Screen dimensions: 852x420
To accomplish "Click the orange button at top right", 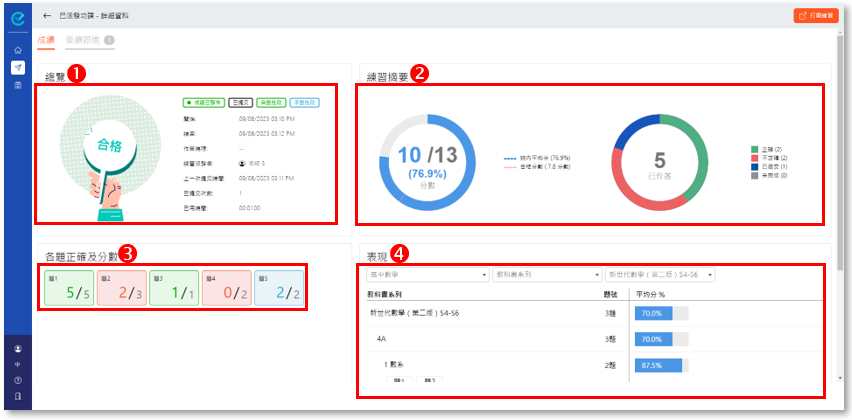I will (x=816, y=16).
